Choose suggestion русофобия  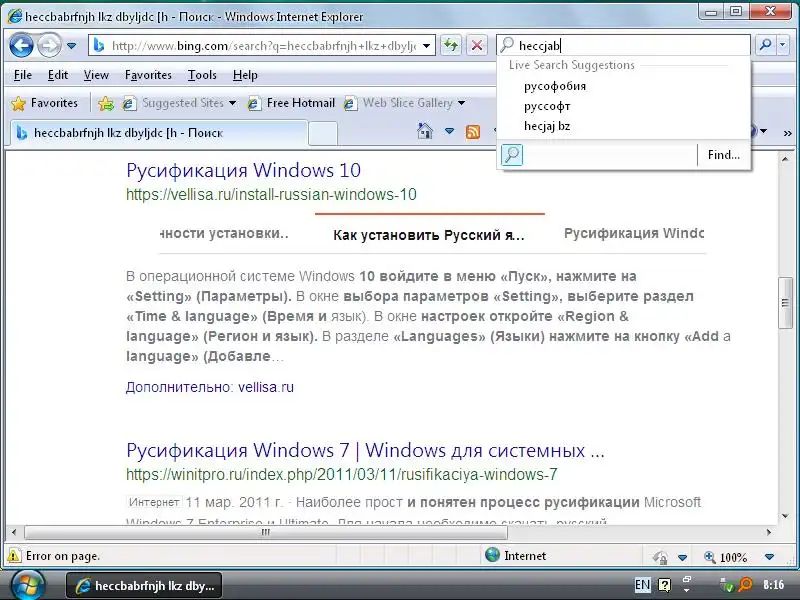tap(555, 86)
